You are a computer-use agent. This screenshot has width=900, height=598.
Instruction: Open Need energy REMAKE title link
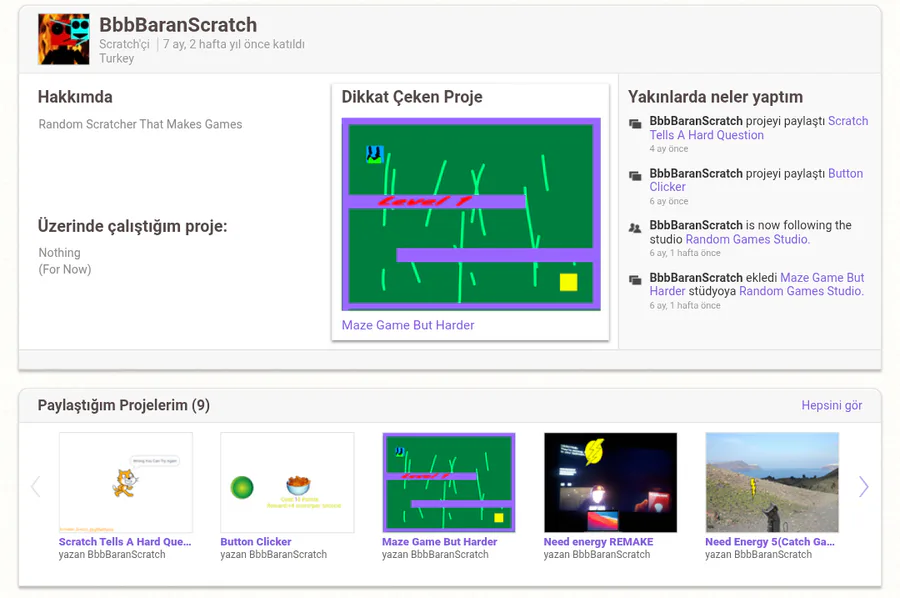[598, 541]
